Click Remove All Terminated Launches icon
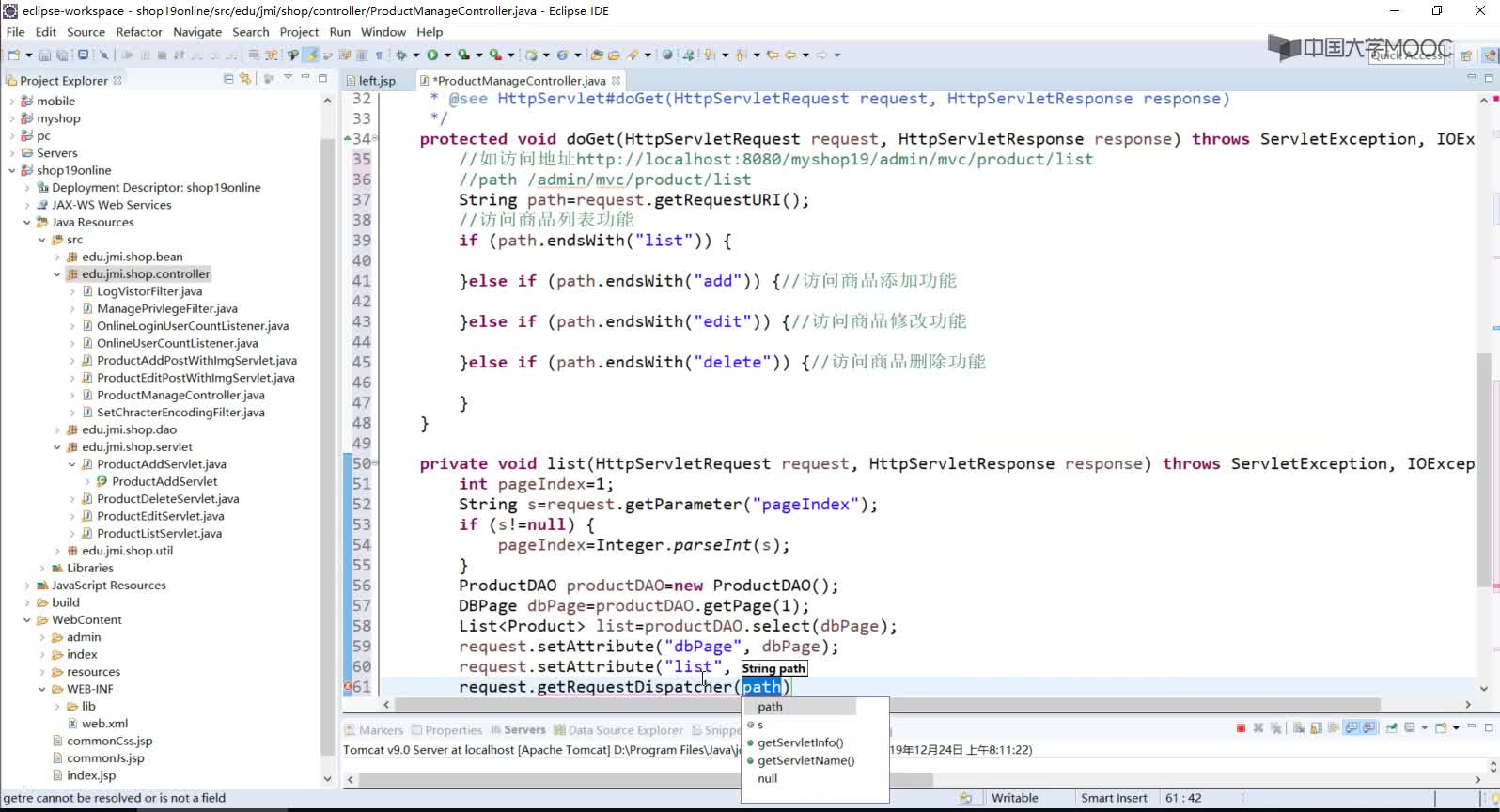The width and height of the screenshot is (1500, 812). [x=1275, y=727]
